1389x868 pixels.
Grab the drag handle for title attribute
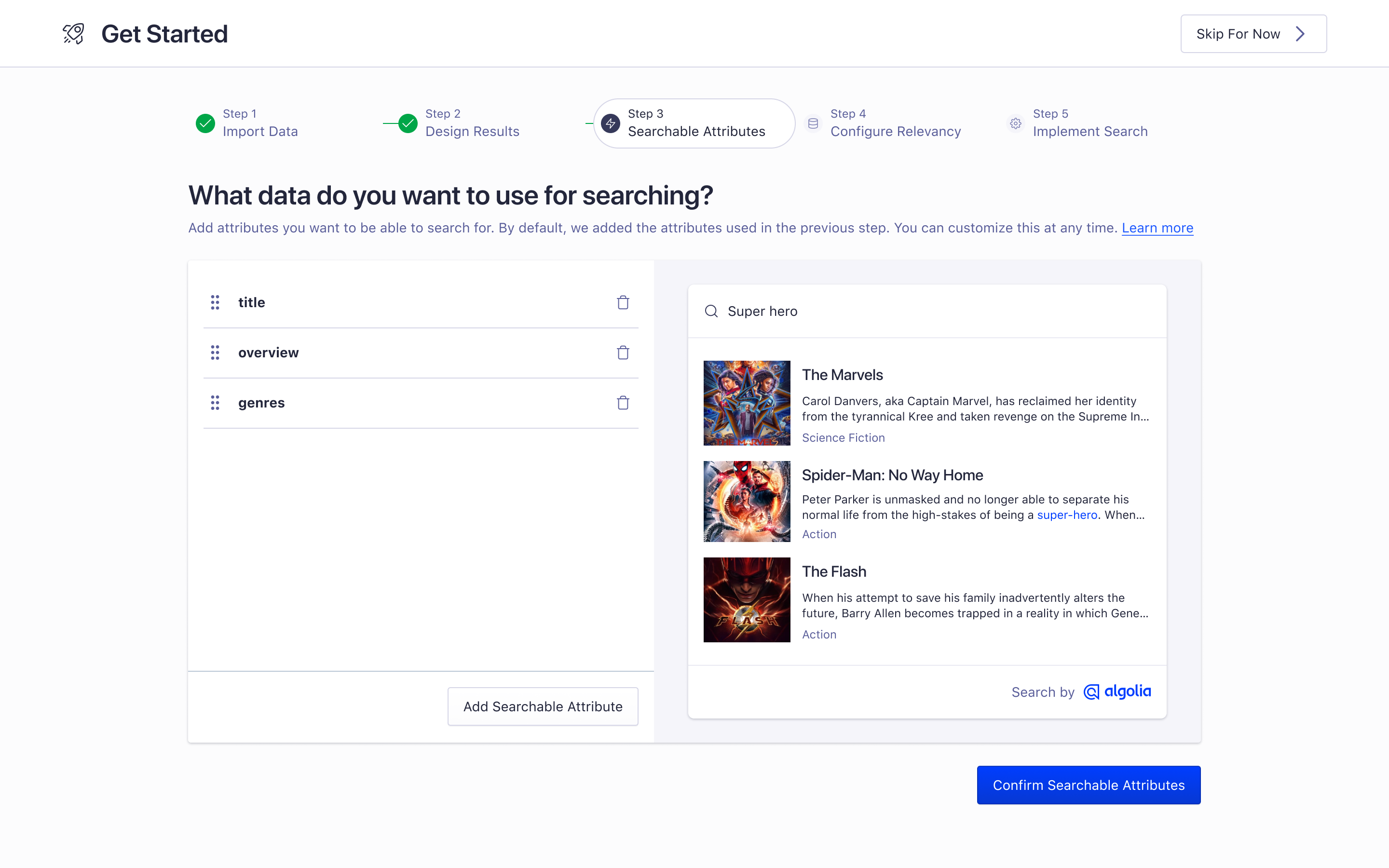click(215, 302)
